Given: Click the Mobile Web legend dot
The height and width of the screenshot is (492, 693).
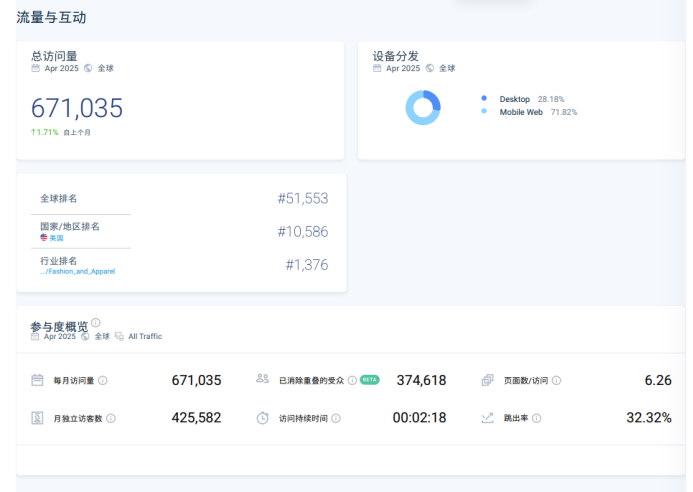Looking at the screenshot, I should point(484,111).
